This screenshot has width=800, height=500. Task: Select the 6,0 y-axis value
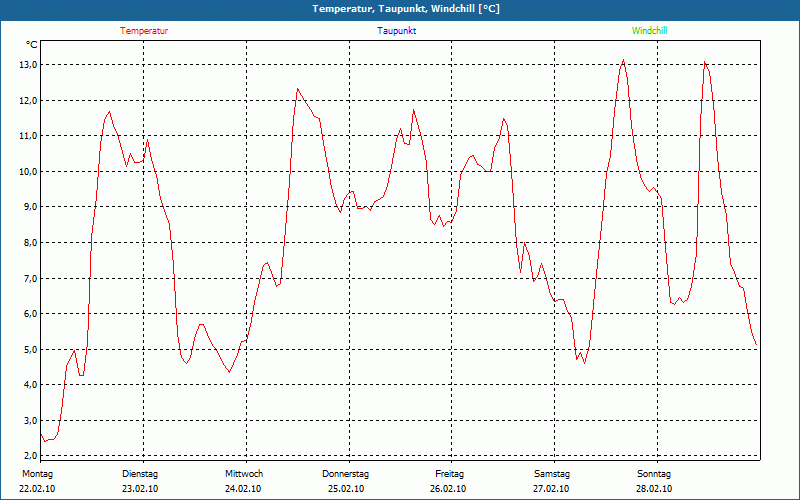pyautogui.click(x=30, y=313)
